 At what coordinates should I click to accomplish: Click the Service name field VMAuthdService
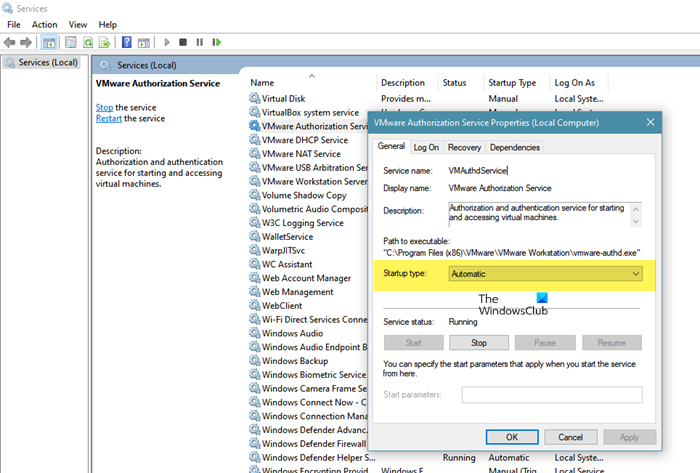tap(478, 170)
